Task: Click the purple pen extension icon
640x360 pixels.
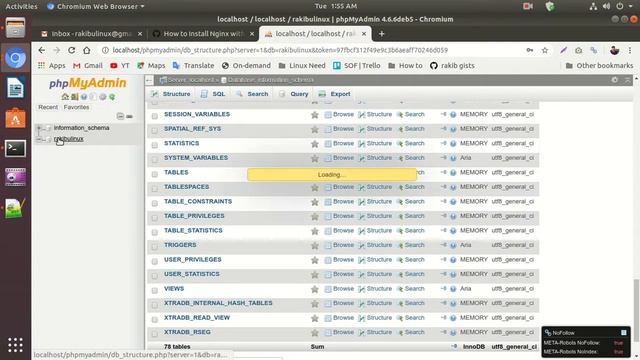Action: (563, 50)
